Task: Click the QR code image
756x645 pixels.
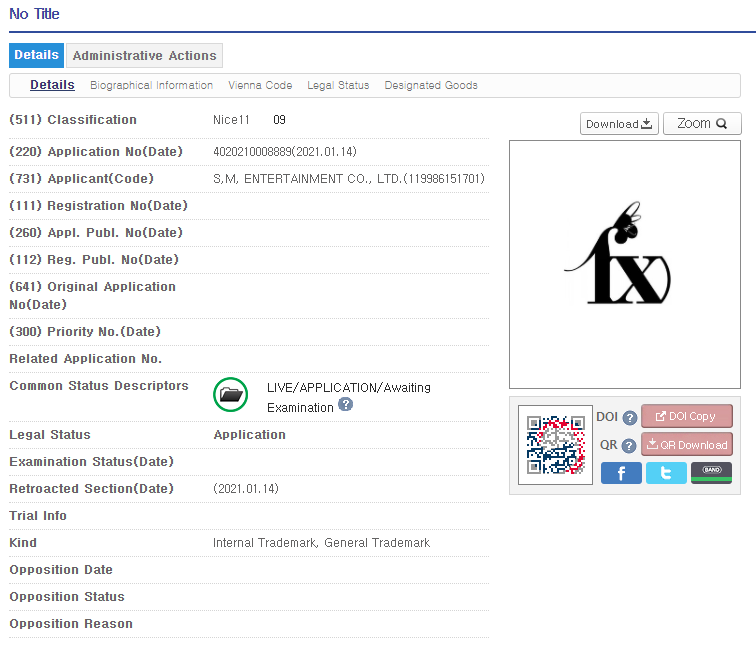Action: coord(555,445)
